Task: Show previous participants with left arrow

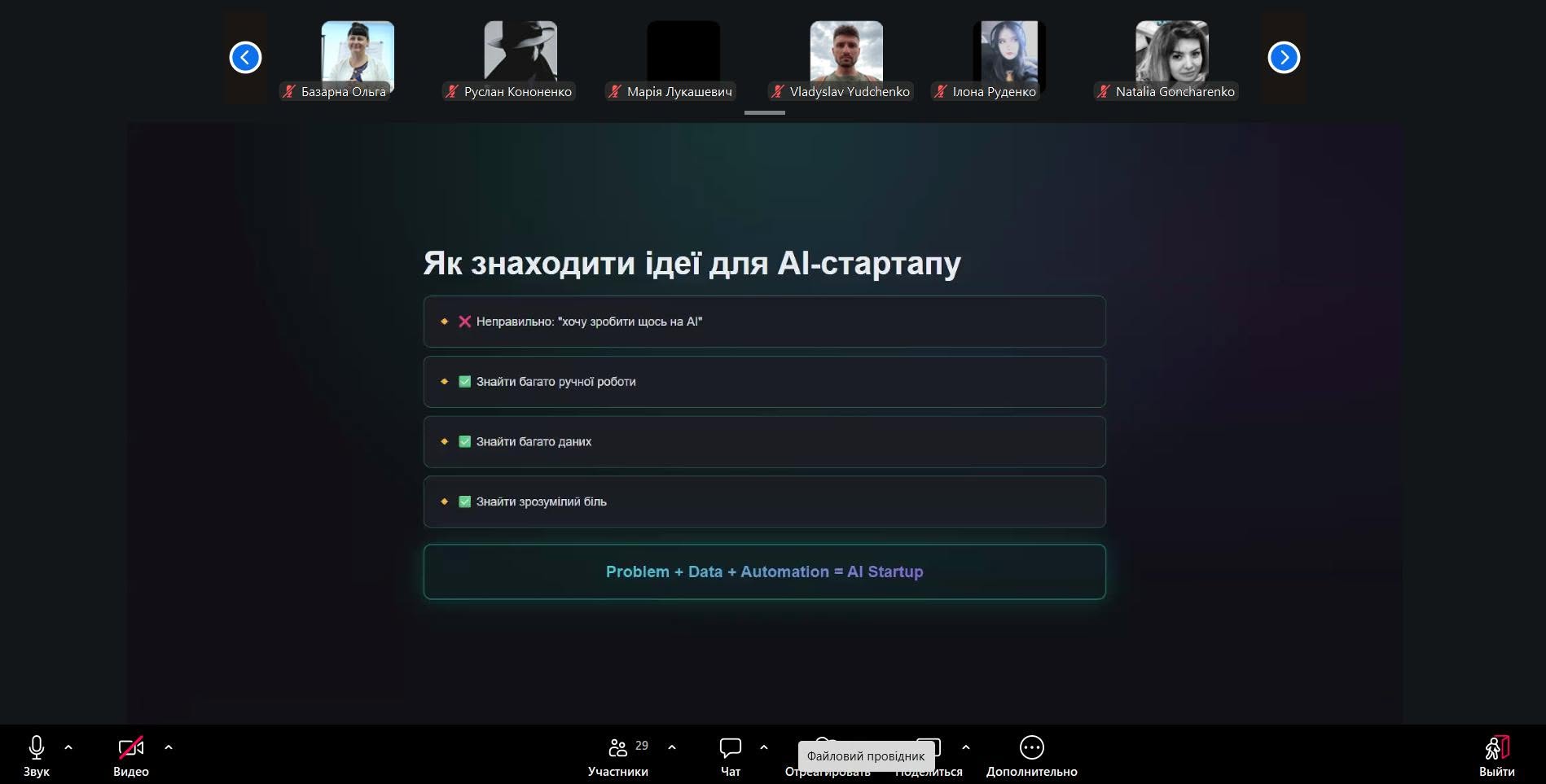Action: click(245, 58)
